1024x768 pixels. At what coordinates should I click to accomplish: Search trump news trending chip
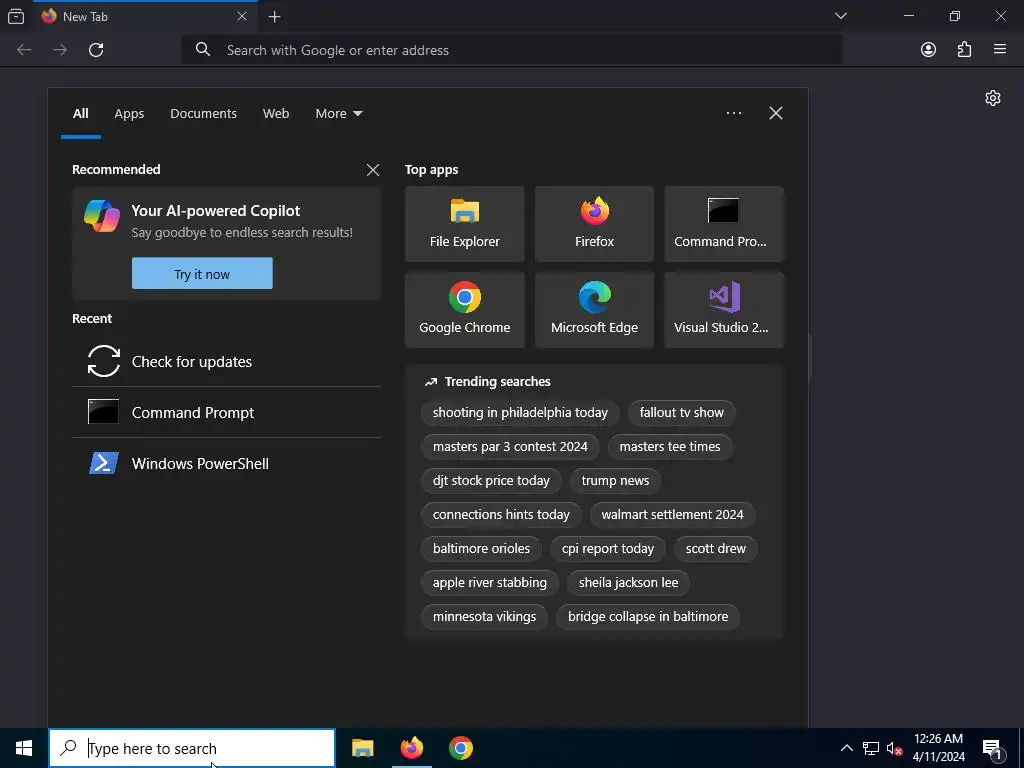[615, 481]
